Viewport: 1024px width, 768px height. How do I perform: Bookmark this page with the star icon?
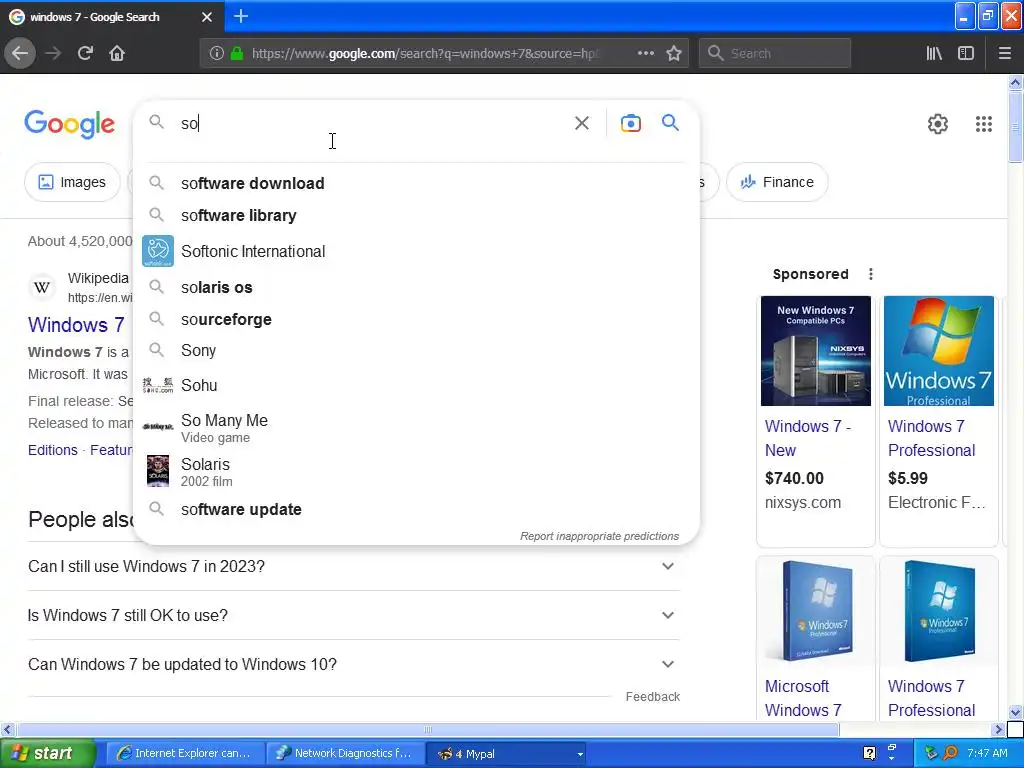674,53
